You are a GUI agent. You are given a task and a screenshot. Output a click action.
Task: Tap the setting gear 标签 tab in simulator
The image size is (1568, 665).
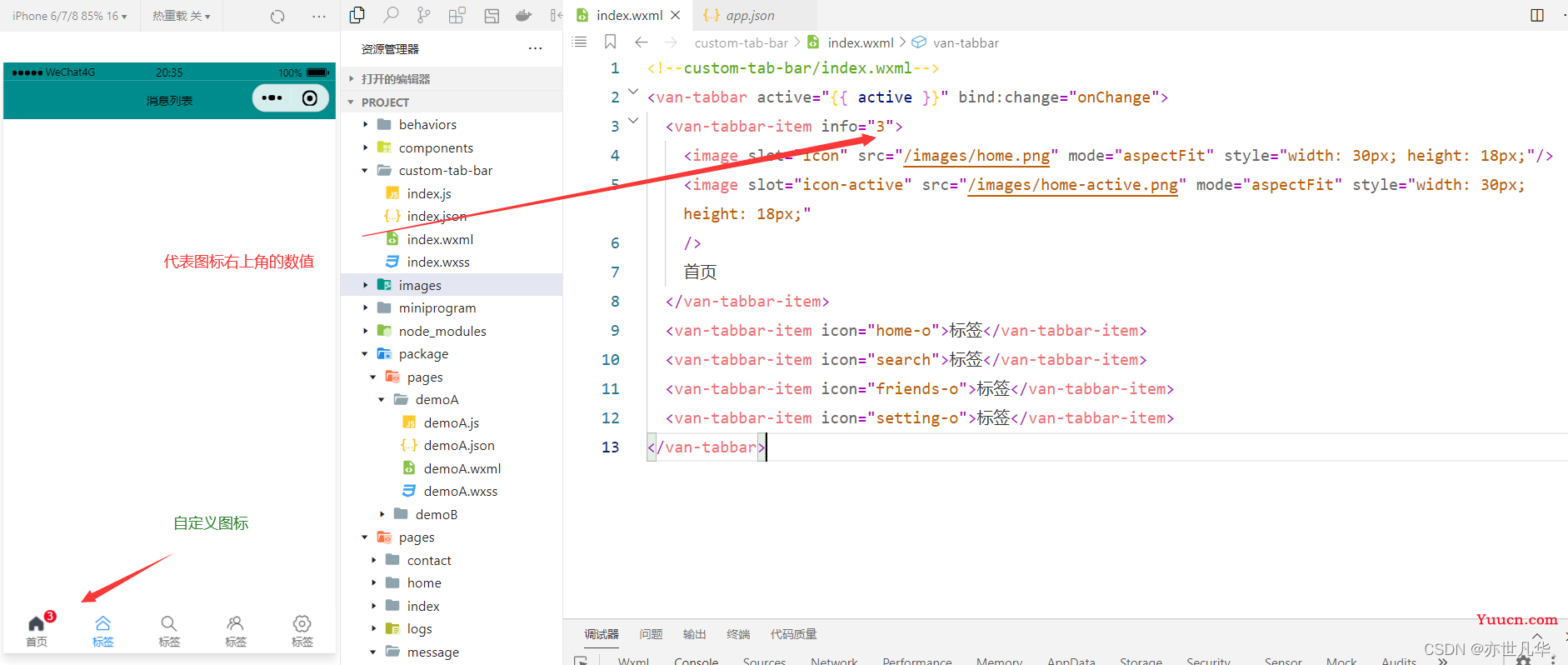tap(302, 631)
